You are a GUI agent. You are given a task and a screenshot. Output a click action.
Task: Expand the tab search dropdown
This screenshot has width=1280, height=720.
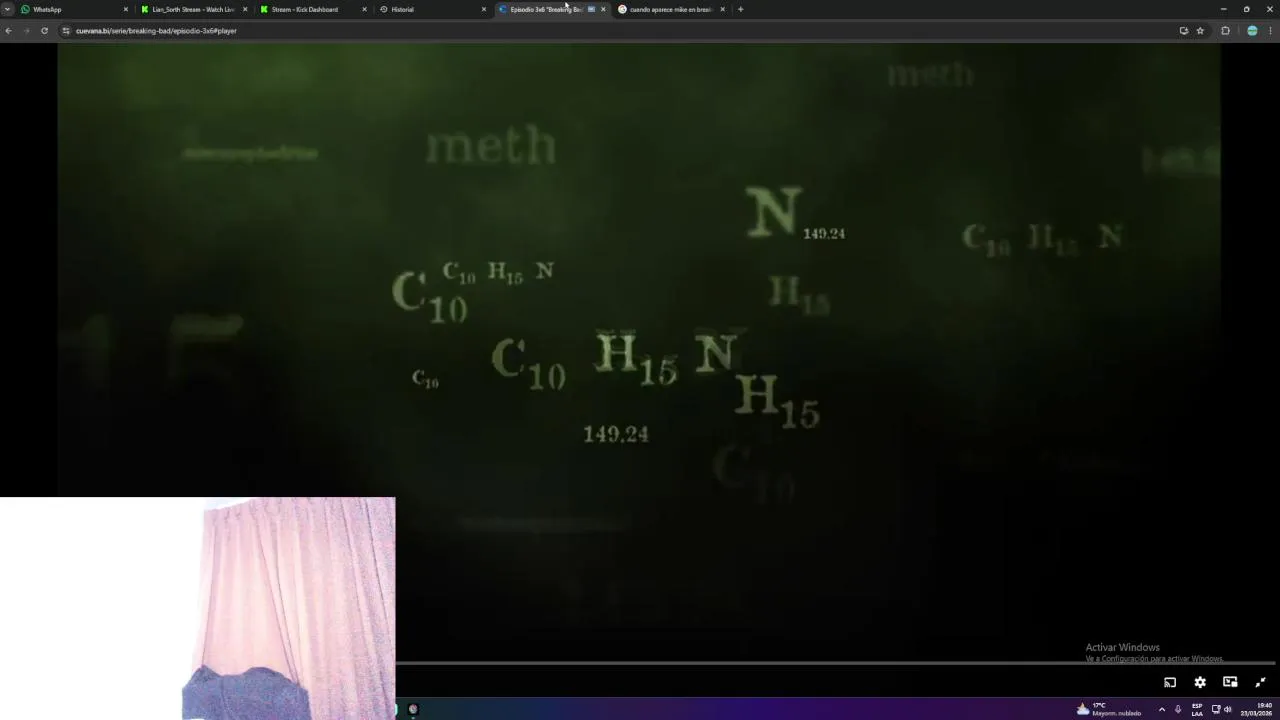pyautogui.click(x=7, y=9)
